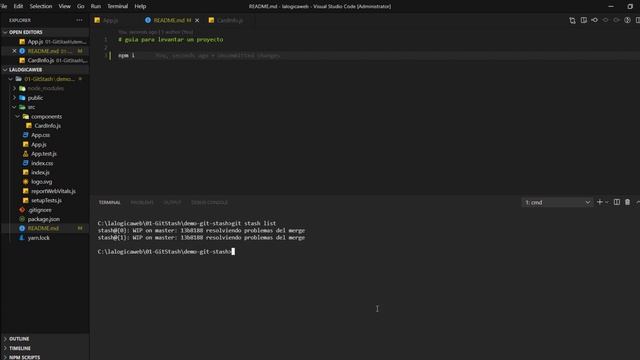Switch to the OUTPUT panel tab
Viewport: 640px width, 360px height.
coord(172,202)
